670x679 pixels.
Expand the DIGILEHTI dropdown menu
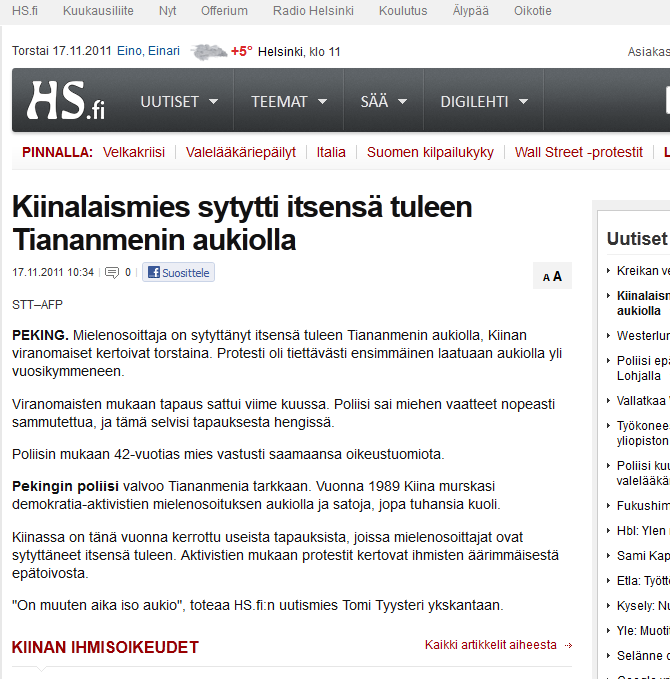[482, 101]
